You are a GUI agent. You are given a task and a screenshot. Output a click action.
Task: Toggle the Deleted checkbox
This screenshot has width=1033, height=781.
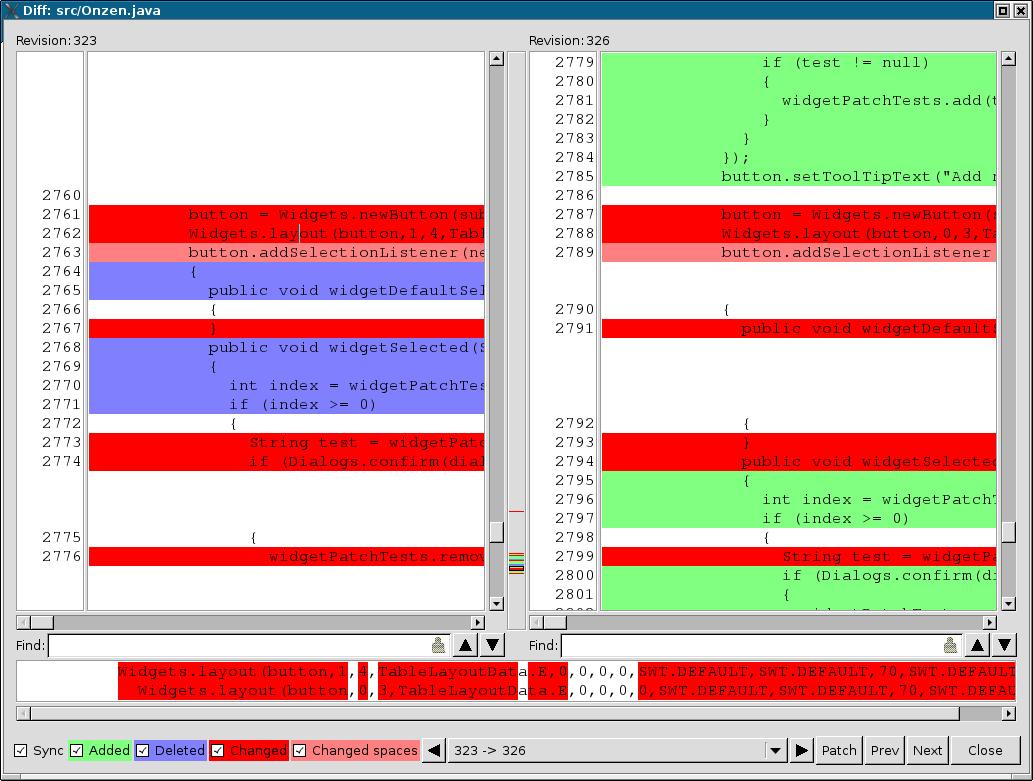(x=142, y=750)
